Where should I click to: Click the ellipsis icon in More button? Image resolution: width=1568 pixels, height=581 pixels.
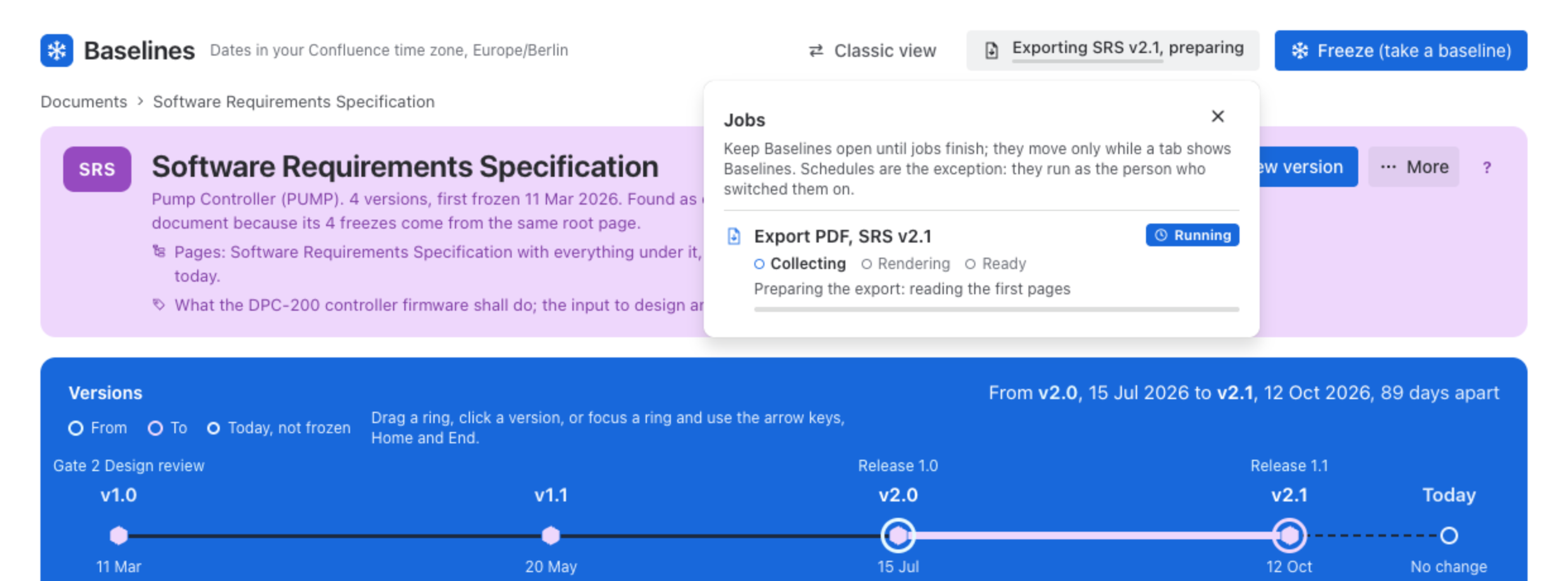(x=1388, y=167)
